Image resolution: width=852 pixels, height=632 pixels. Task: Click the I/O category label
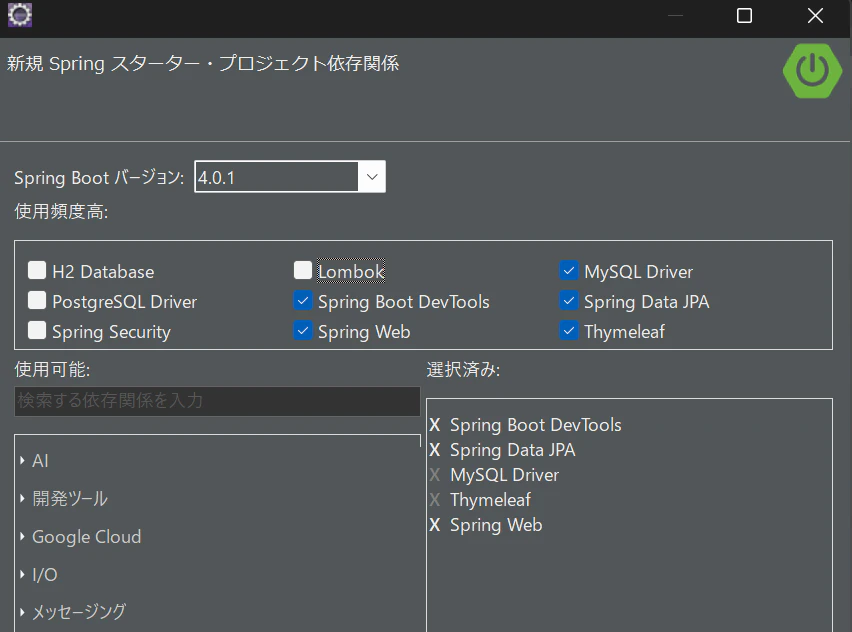(x=45, y=574)
